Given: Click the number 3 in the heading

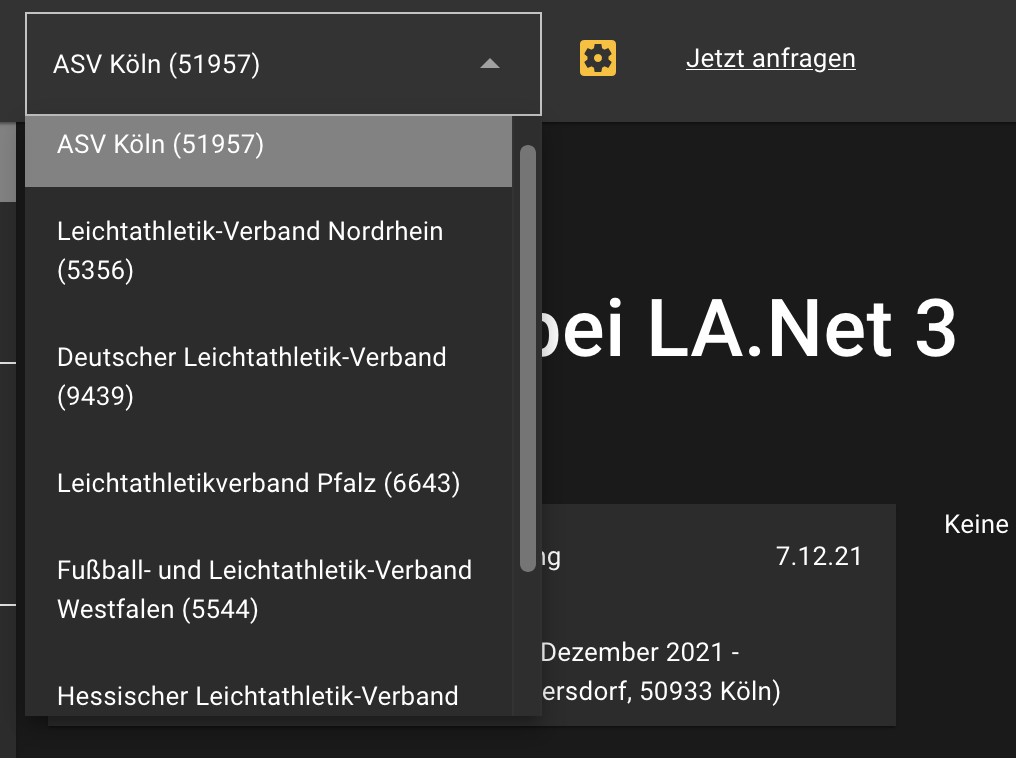Looking at the screenshot, I should click(936, 328).
